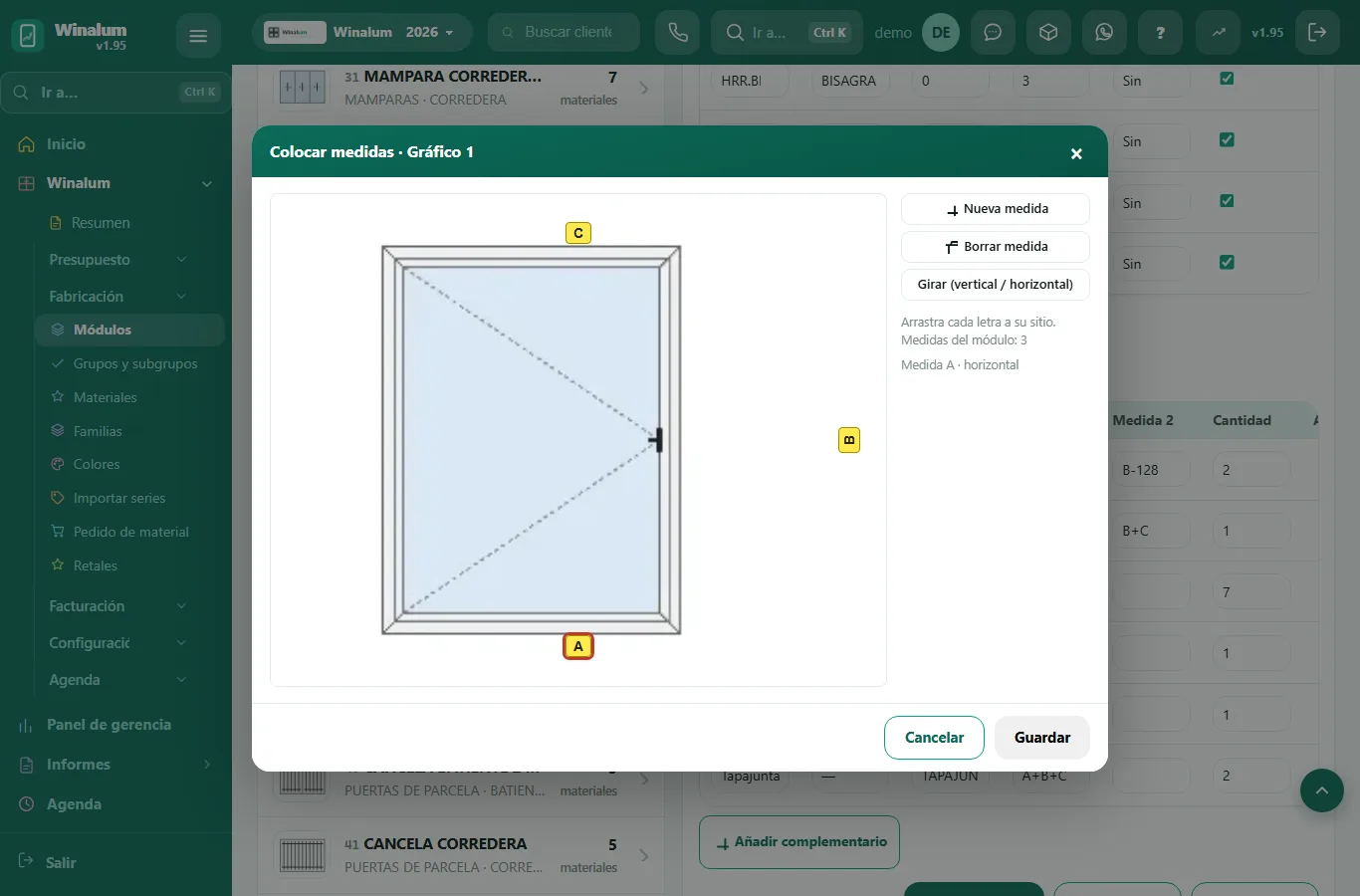
Task: Click the WhatsApp icon in header
Action: (x=1104, y=33)
